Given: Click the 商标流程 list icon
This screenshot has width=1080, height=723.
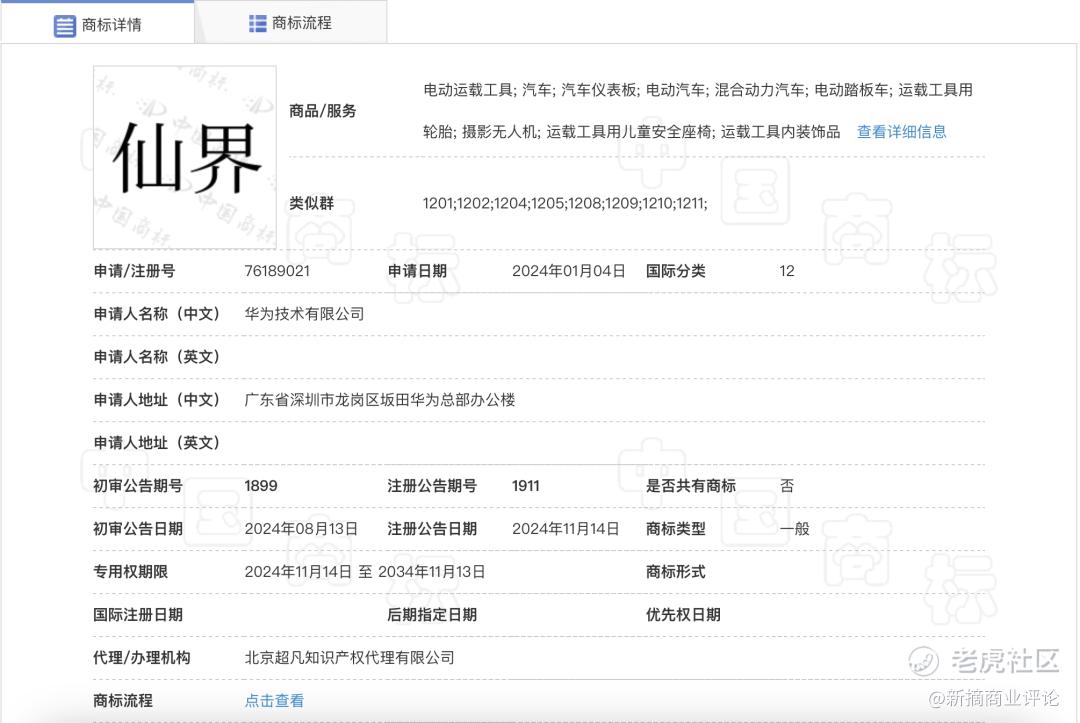Looking at the screenshot, I should 258,23.
